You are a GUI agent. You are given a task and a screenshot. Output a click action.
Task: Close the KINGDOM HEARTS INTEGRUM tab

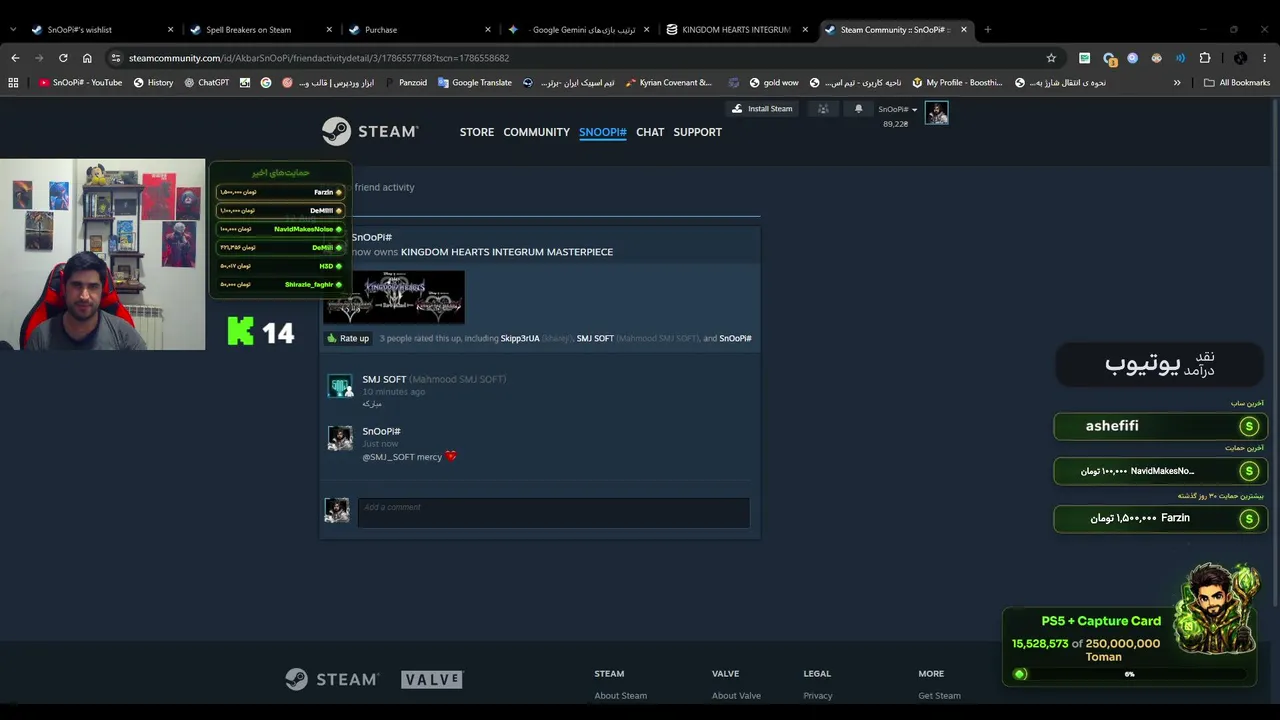[805, 30]
